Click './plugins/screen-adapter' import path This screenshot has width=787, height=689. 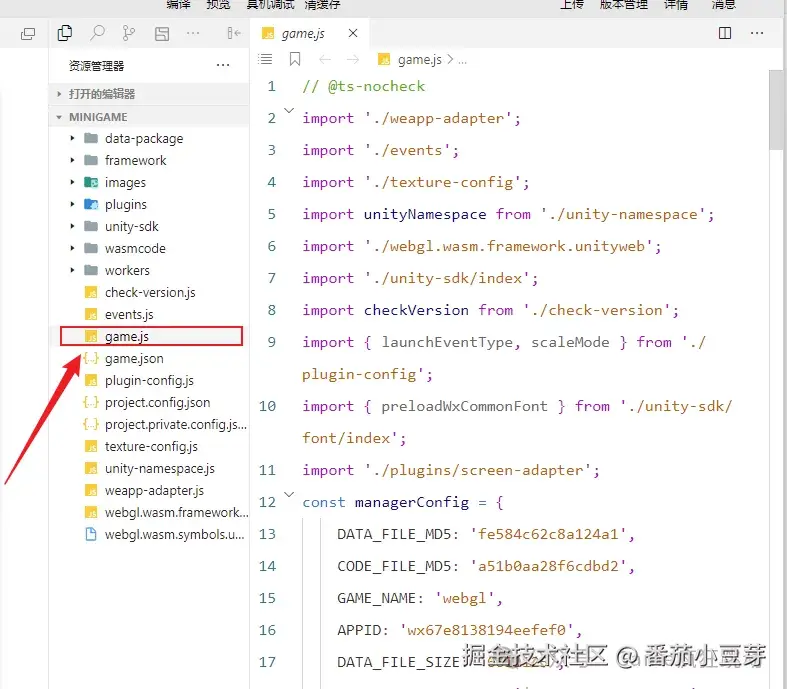tap(478, 470)
